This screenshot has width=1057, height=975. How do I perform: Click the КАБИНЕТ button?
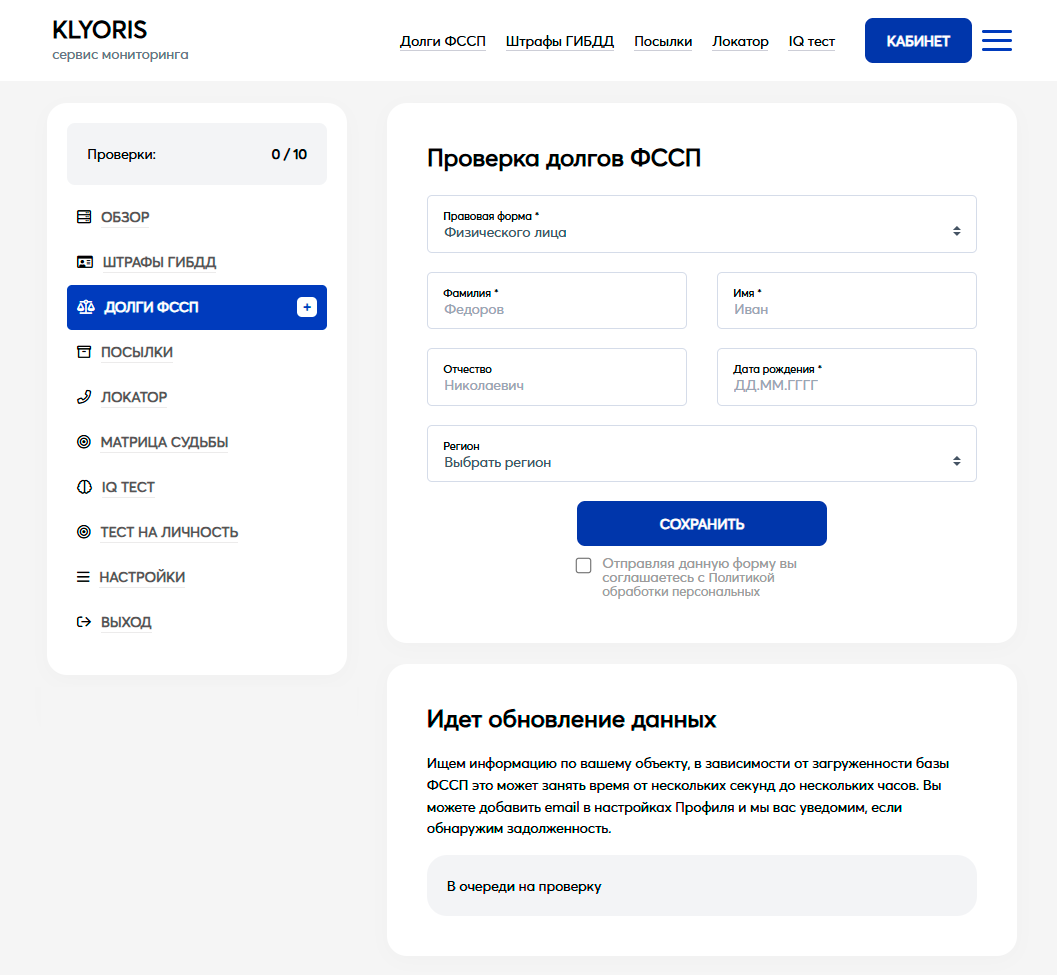[x=917, y=41]
